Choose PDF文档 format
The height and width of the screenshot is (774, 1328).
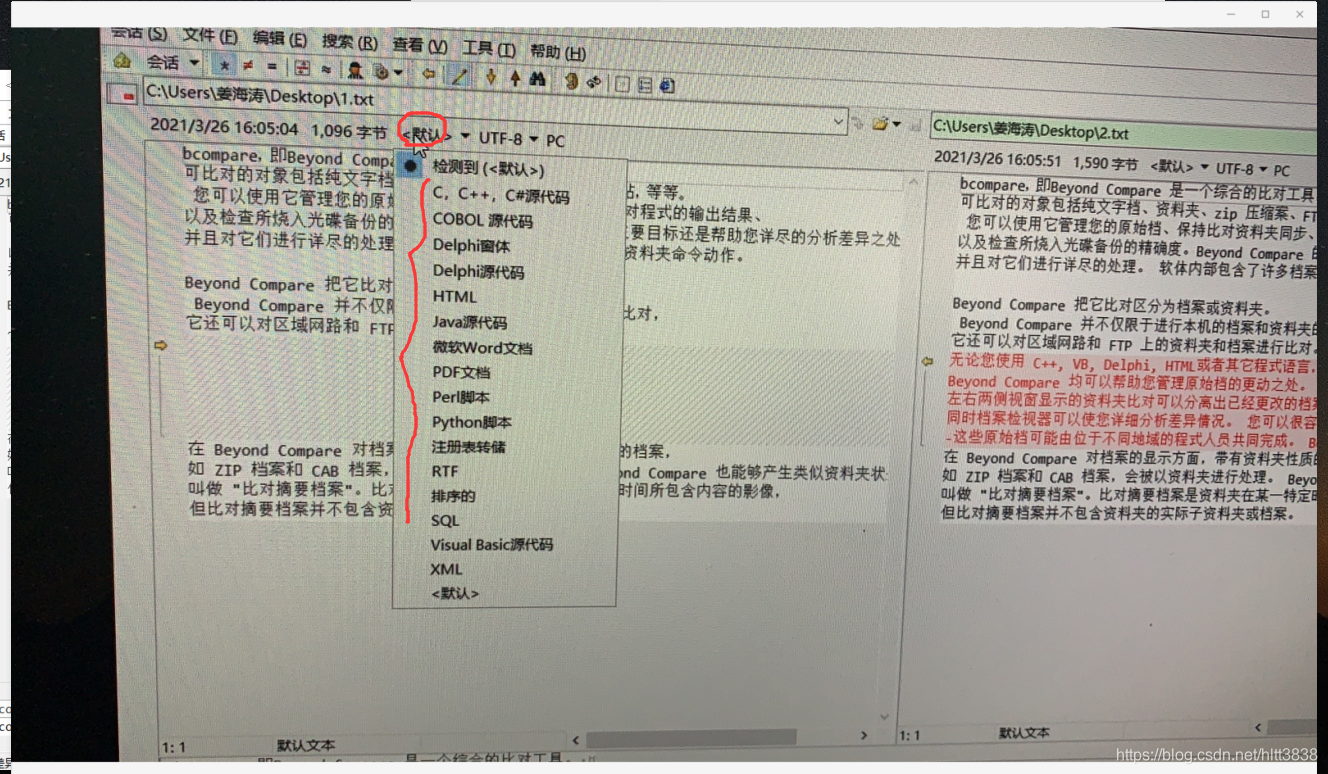(x=461, y=372)
